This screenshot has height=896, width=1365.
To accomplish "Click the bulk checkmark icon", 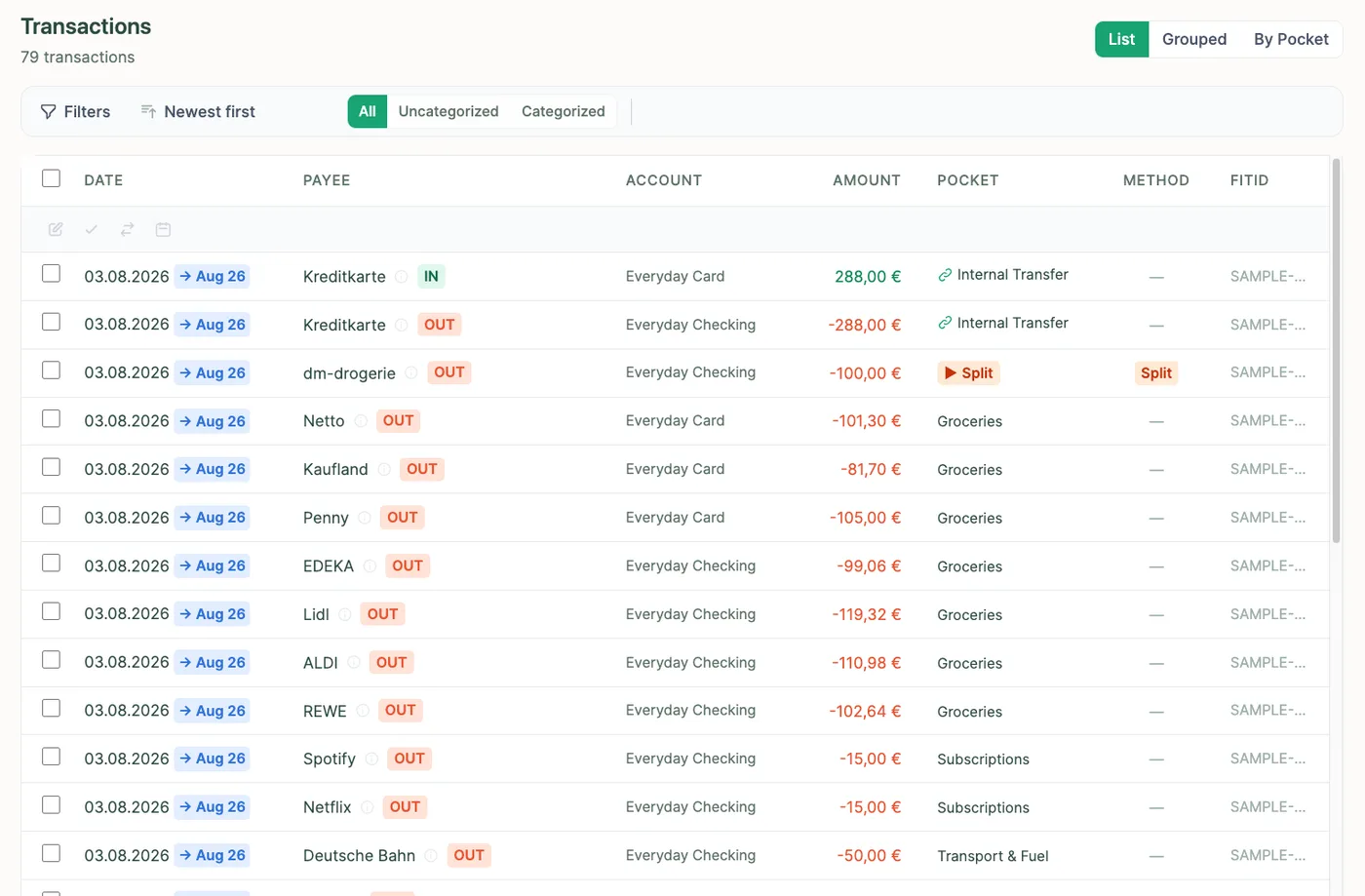I will (x=92, y=229).
